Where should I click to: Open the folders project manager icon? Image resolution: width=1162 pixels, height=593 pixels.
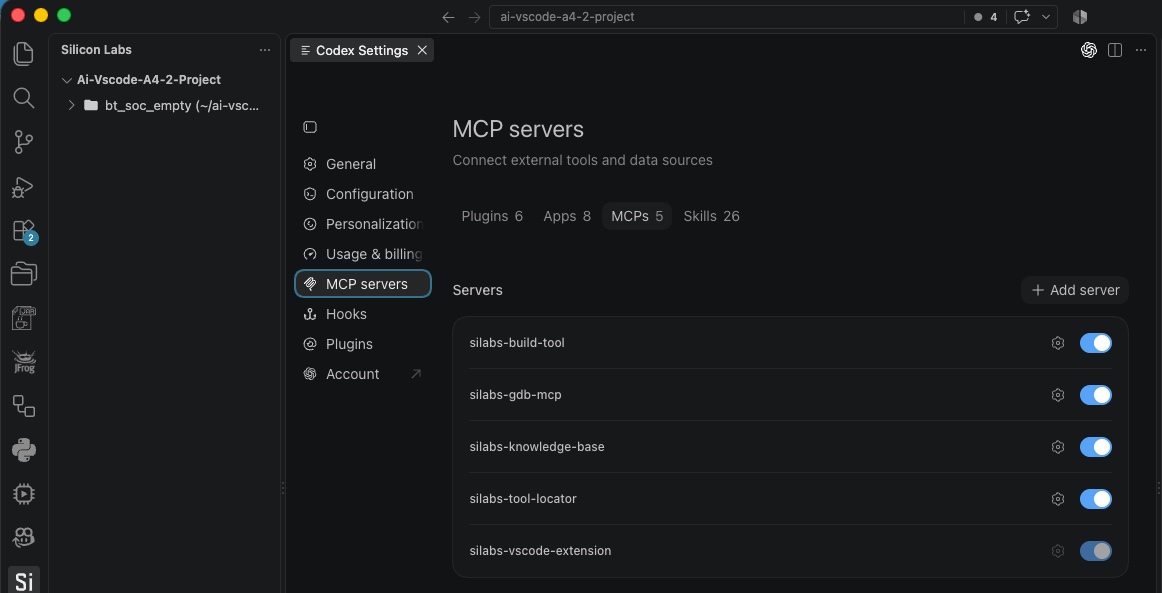click(24, 274)
